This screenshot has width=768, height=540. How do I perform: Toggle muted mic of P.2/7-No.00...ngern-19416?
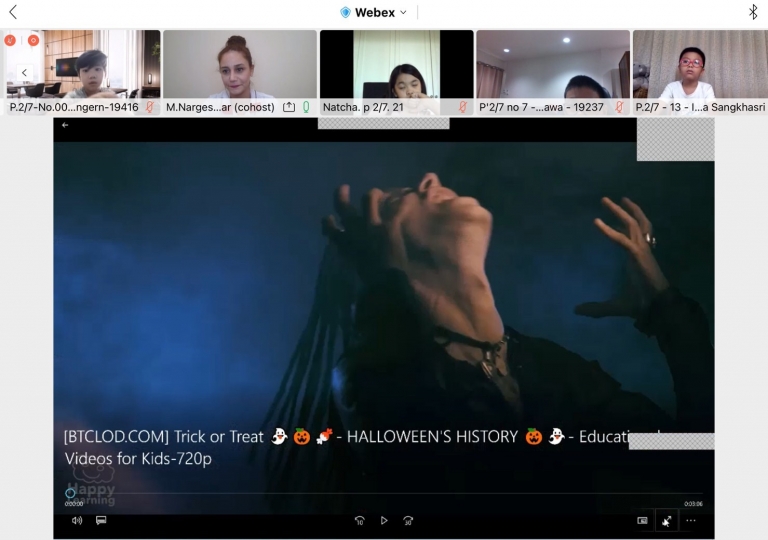pos(150,107)
